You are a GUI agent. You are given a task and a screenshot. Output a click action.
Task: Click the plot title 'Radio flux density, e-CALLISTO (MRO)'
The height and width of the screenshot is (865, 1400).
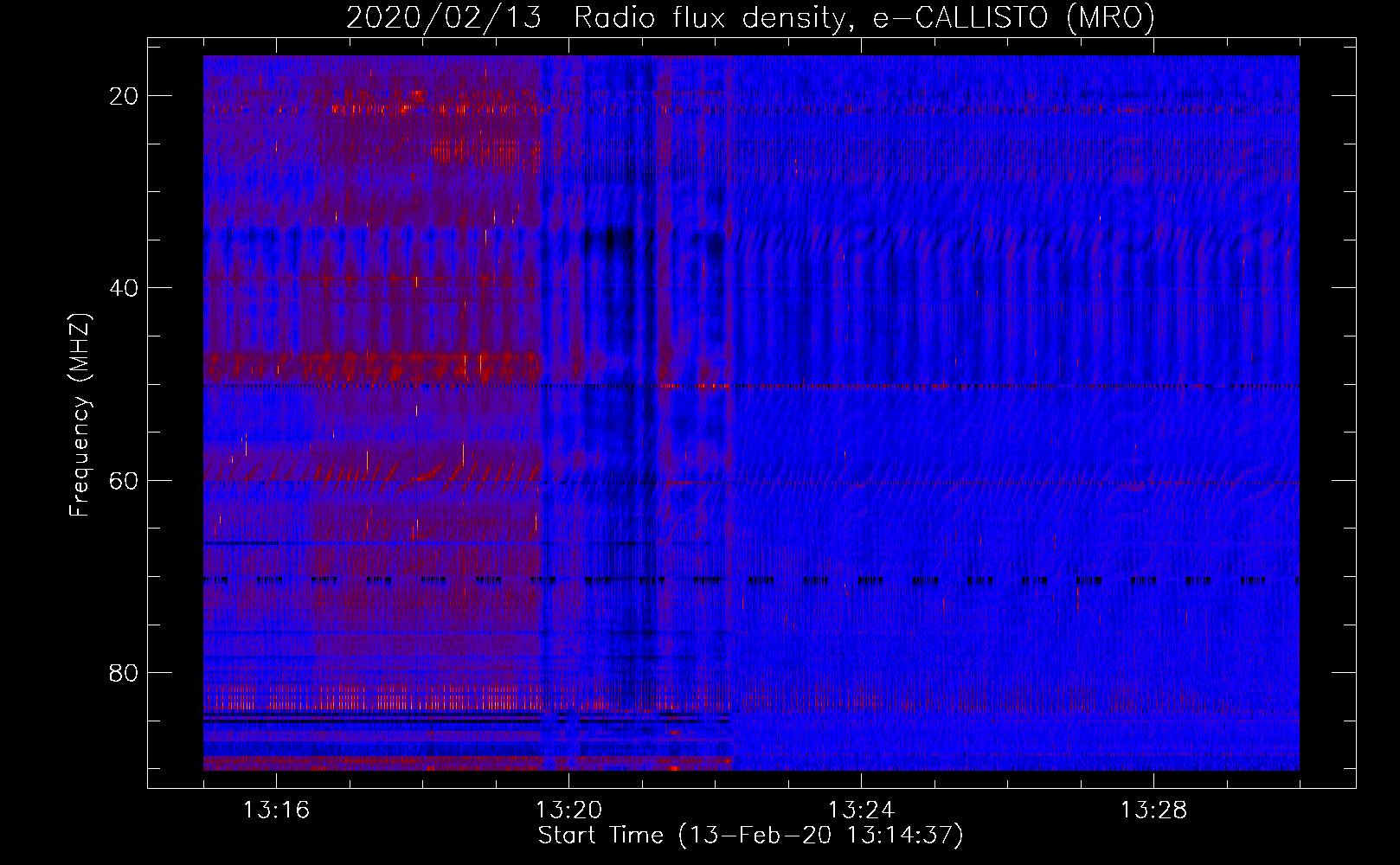tap(864, 17)
